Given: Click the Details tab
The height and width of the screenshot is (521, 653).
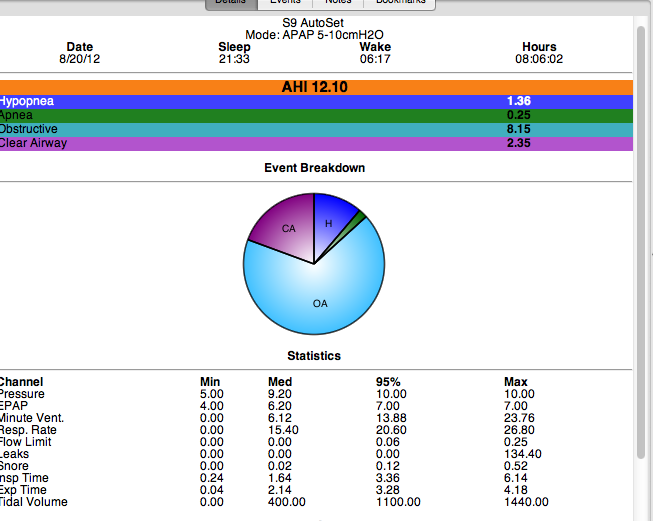Looking at the screenshot, I should tap(230, 3).
